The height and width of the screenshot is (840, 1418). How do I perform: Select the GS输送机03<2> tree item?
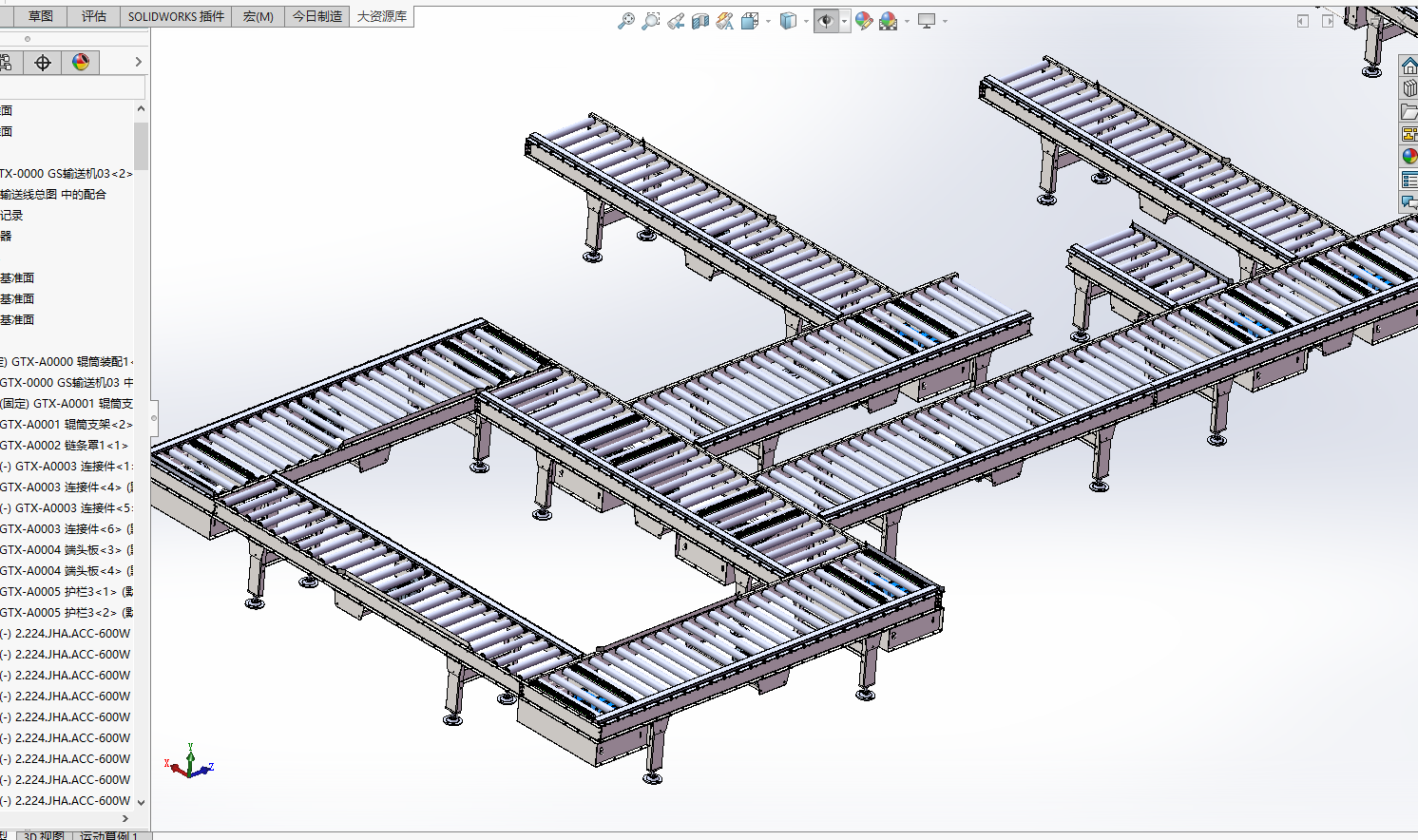point(67,174)
